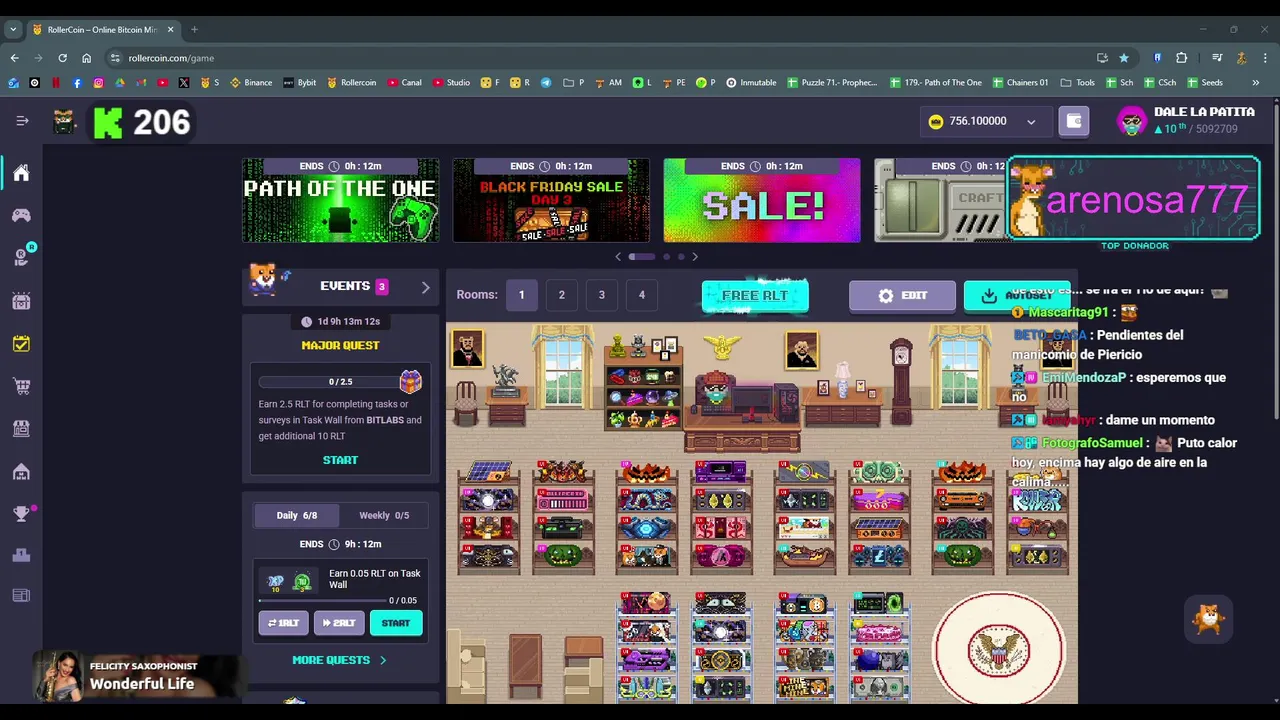Click the AUTOSET button

(x=1017, y=296)
